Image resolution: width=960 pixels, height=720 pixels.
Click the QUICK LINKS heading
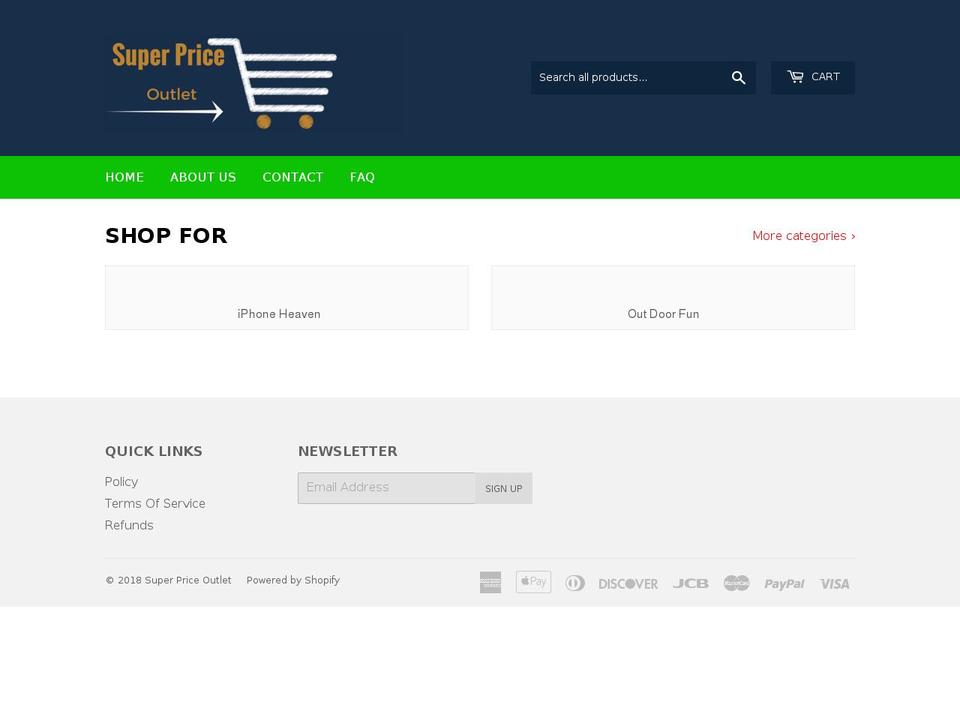[x=154, y=451]
